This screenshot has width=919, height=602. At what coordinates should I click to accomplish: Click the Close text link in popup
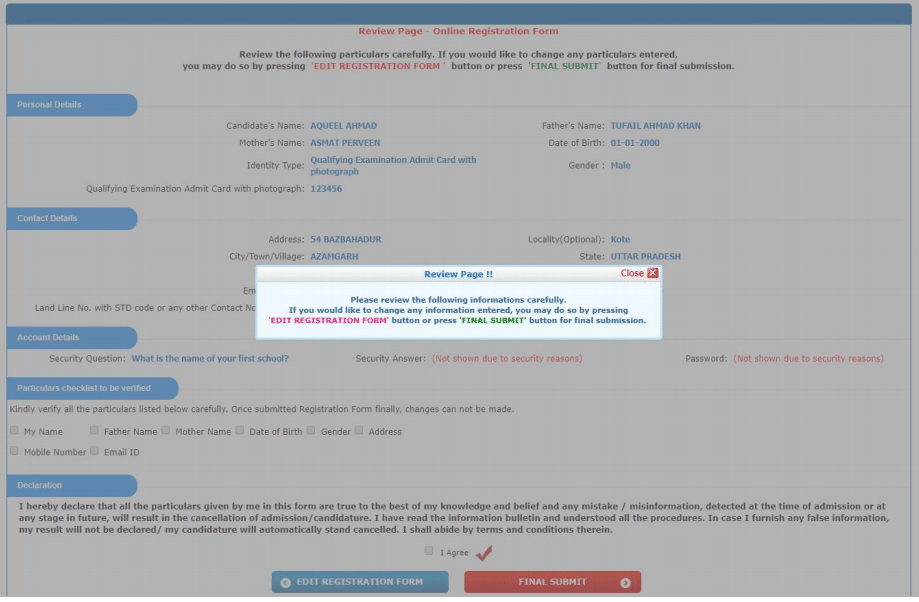pyautogui.click(x=632, y=273)
